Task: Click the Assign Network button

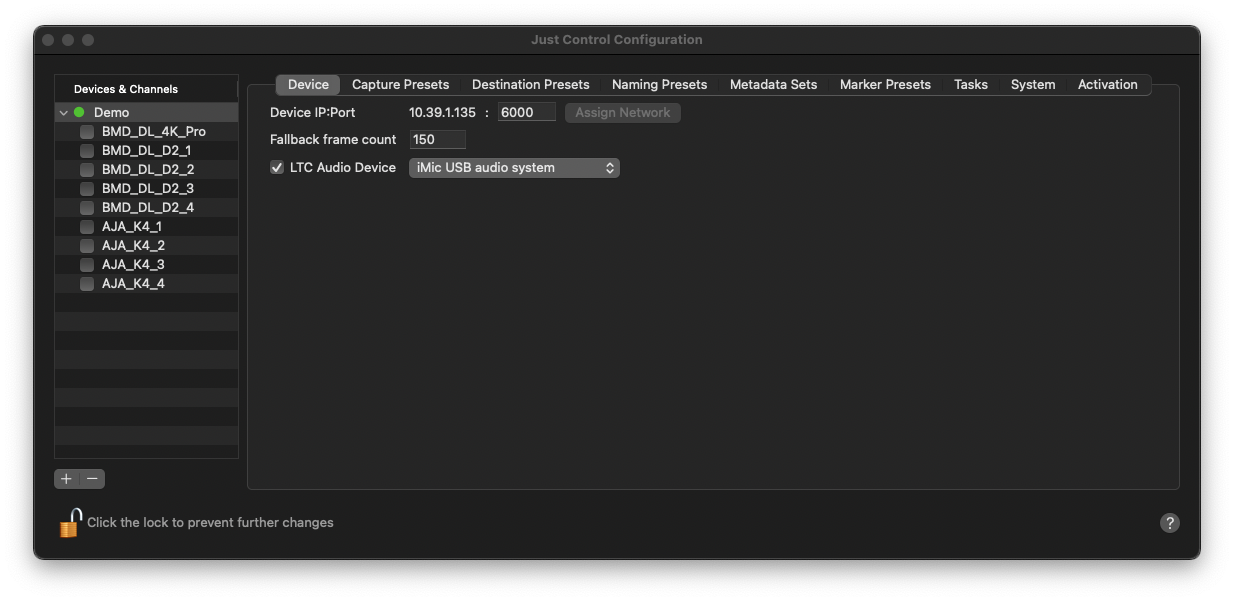Action: (x=623, y=113)
